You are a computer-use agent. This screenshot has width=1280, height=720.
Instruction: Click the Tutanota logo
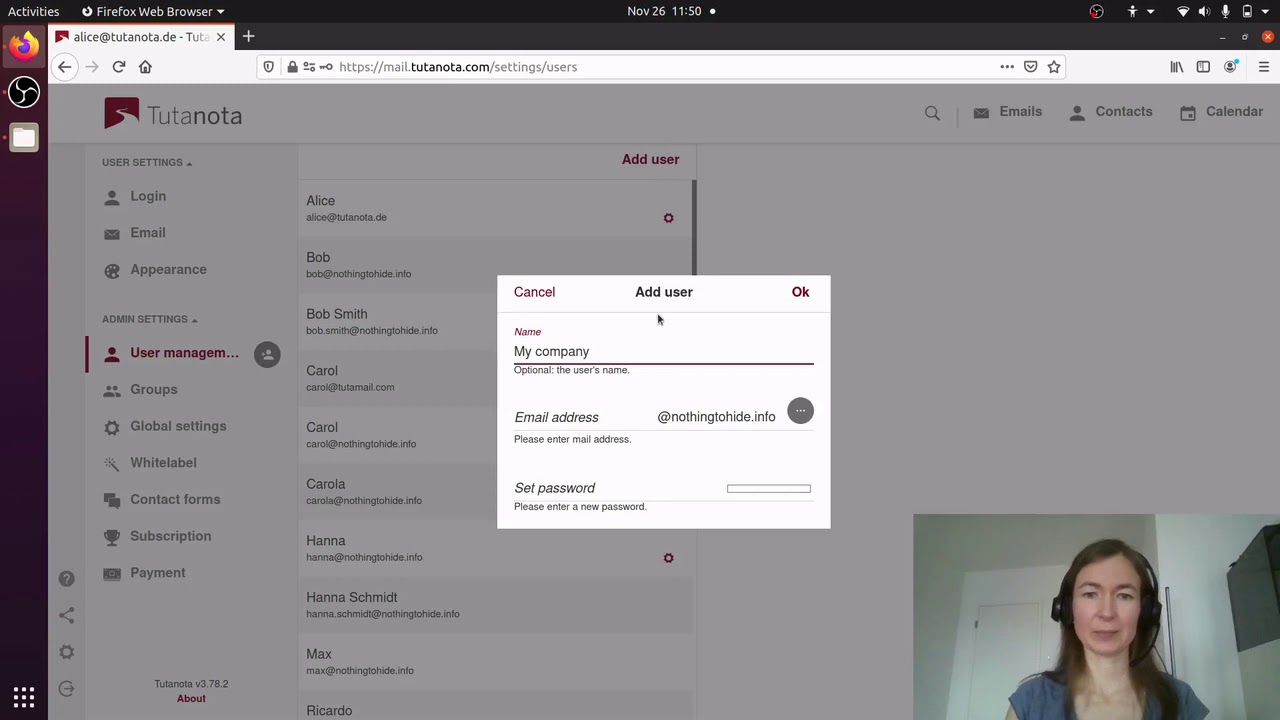[x=173, y=114]
